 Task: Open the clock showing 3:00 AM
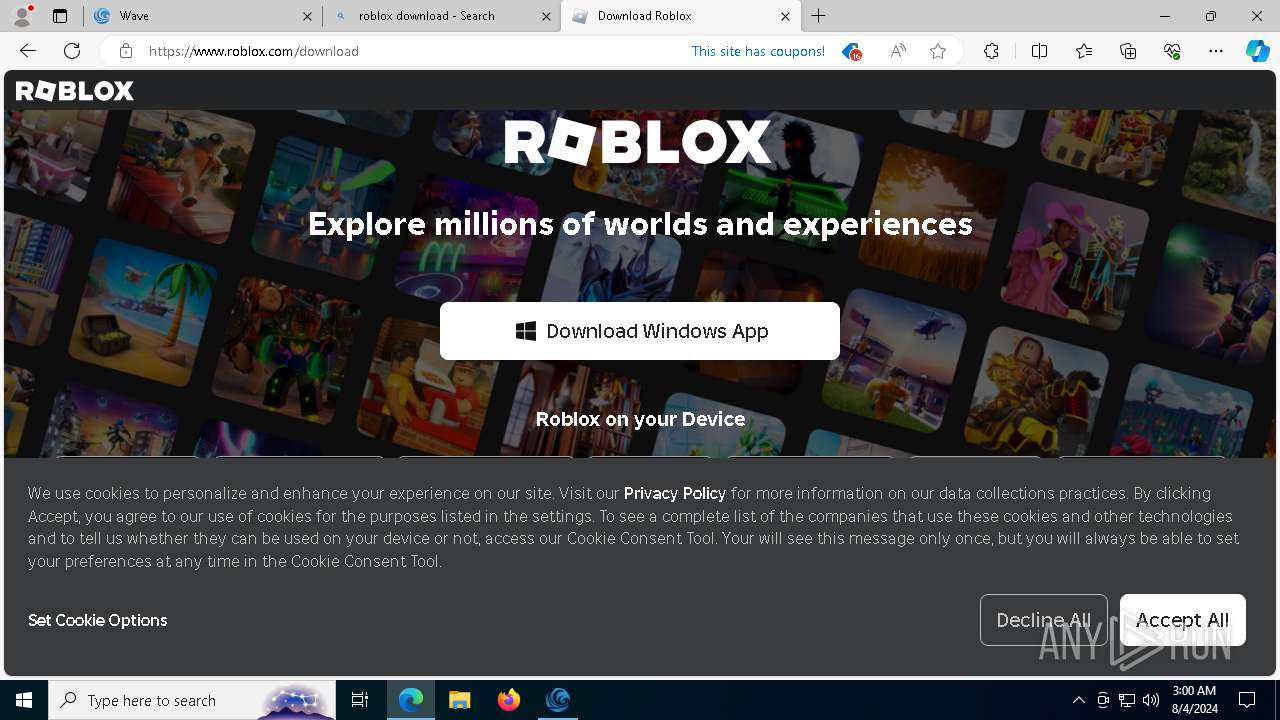pos(1194,700)
